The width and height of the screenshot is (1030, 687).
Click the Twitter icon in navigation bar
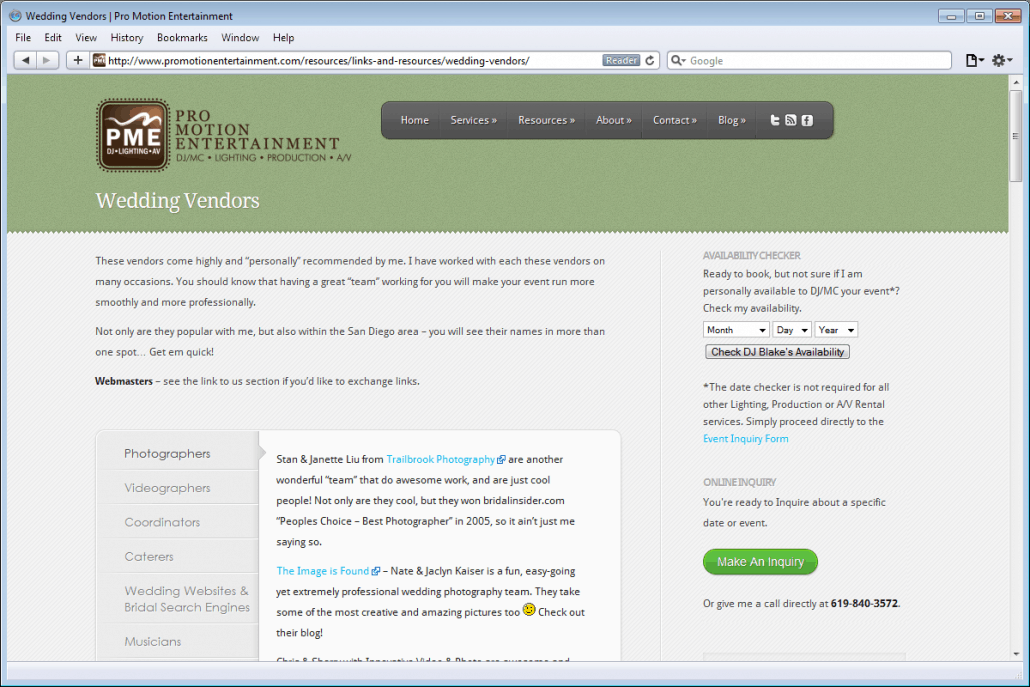(x=774, y=120)
